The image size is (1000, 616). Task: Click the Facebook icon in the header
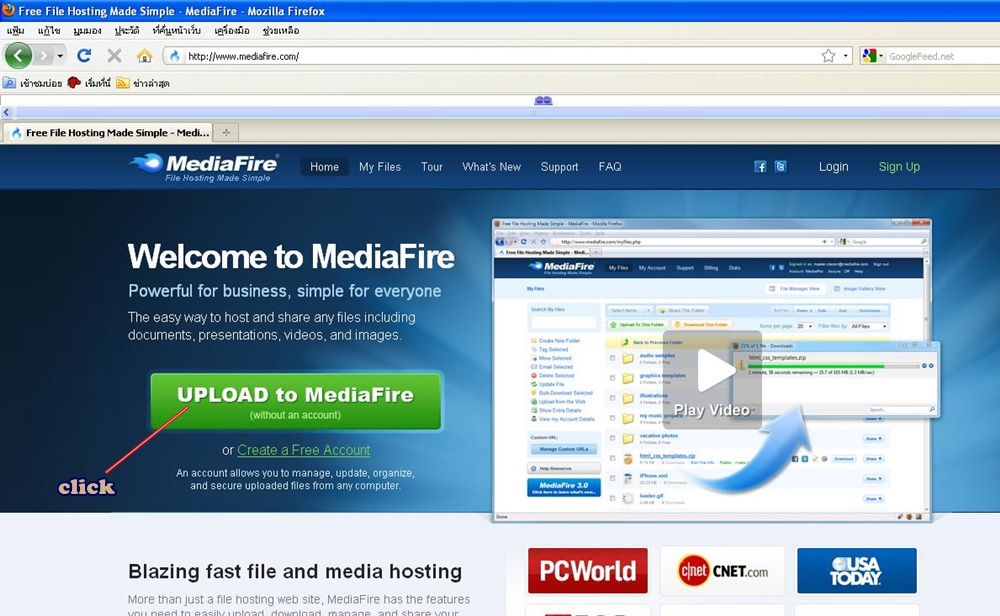click(x=760, y=166)
